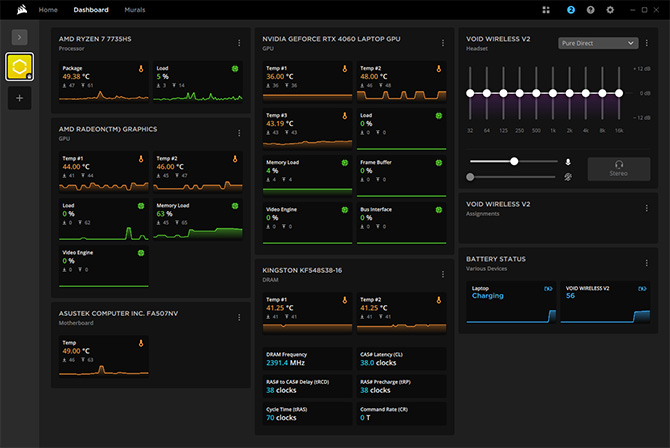Select the yellow dashboard profile icon

click(x=19, y=67)
